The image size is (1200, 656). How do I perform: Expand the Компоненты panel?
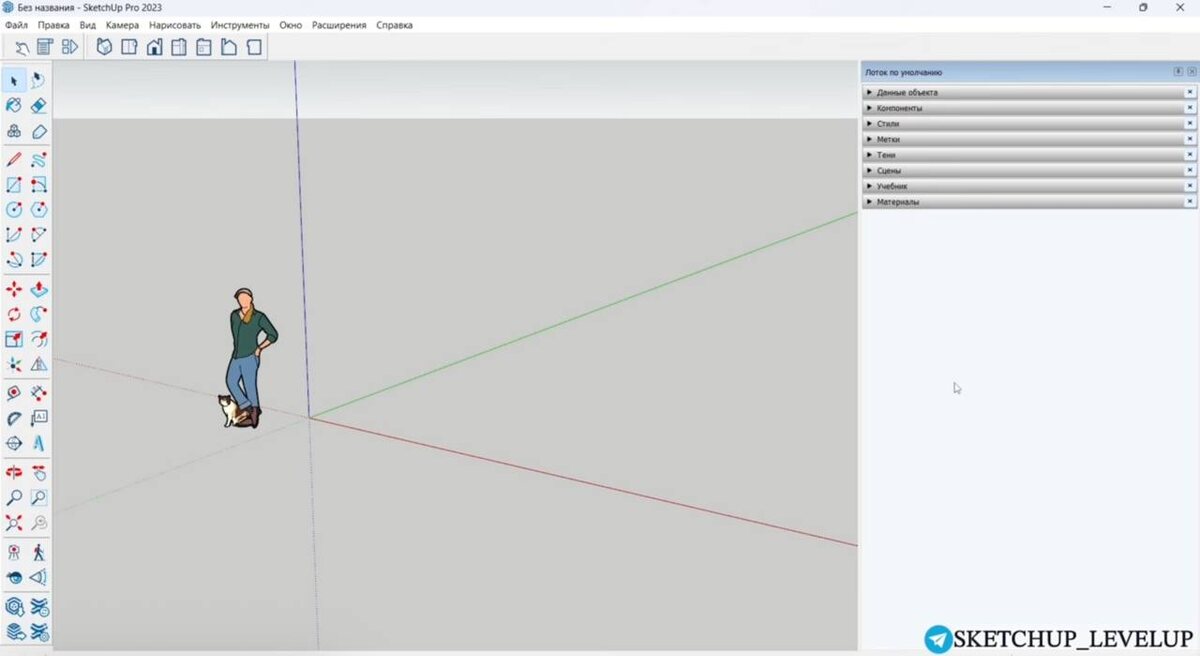pyautogui.click(x=1029, y=108)
